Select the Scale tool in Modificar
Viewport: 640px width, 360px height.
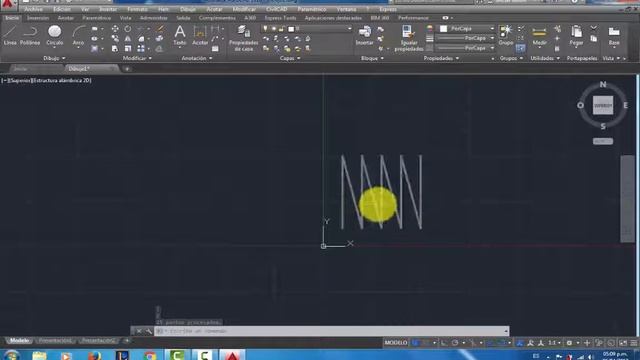128,49
